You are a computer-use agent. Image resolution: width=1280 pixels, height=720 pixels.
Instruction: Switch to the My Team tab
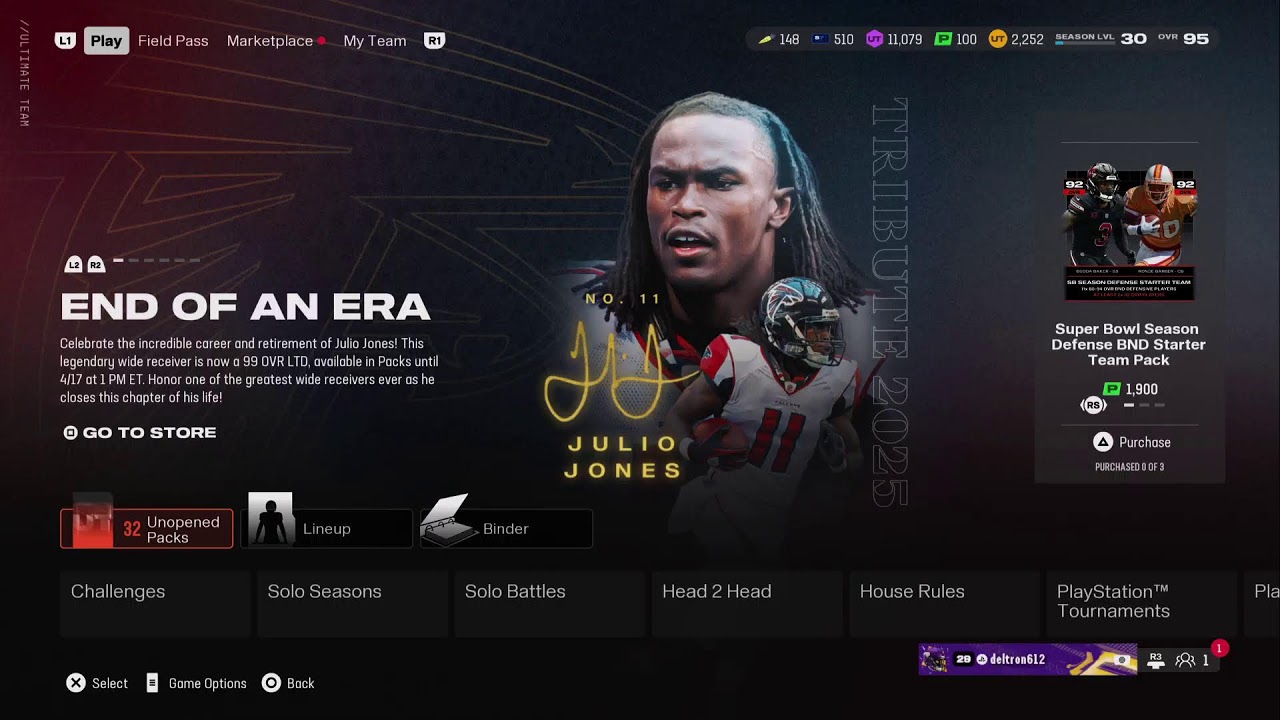[x=375, y=41]
